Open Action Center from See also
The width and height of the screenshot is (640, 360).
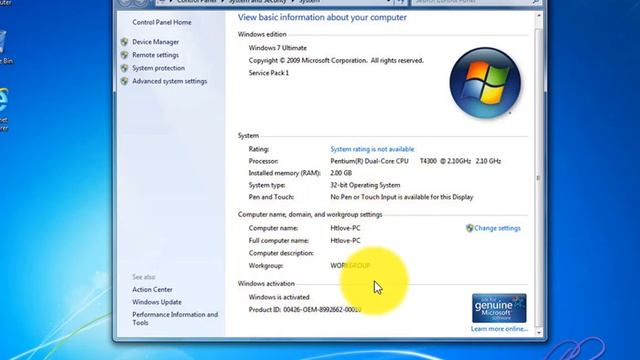[x=152, y=289]
